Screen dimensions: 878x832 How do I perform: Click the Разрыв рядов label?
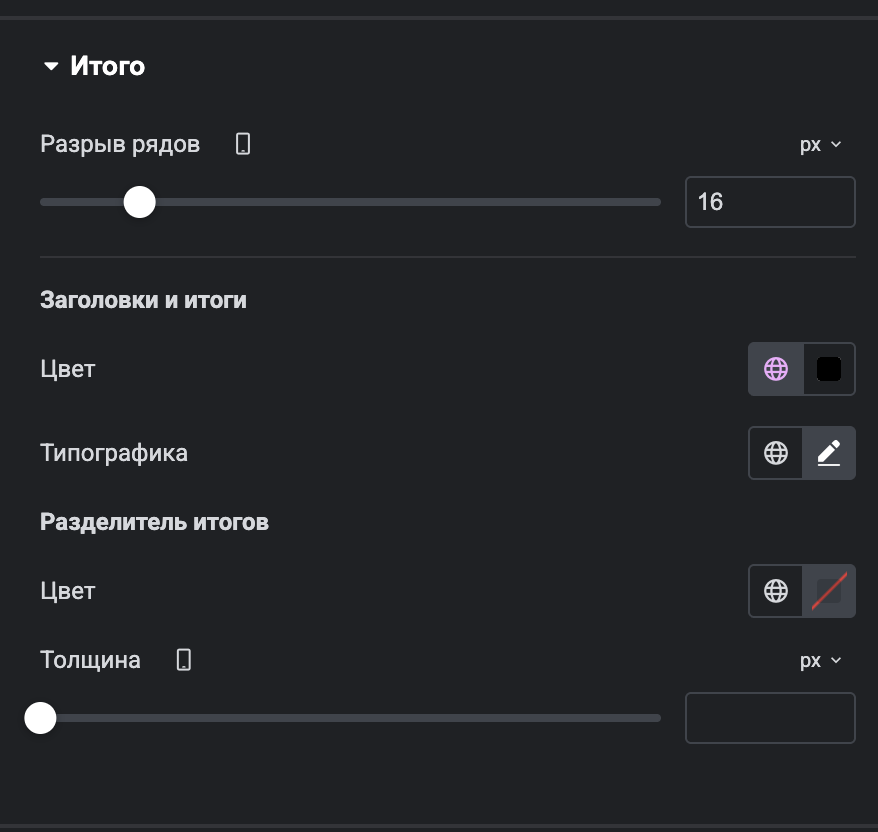(x=120, y=144)
